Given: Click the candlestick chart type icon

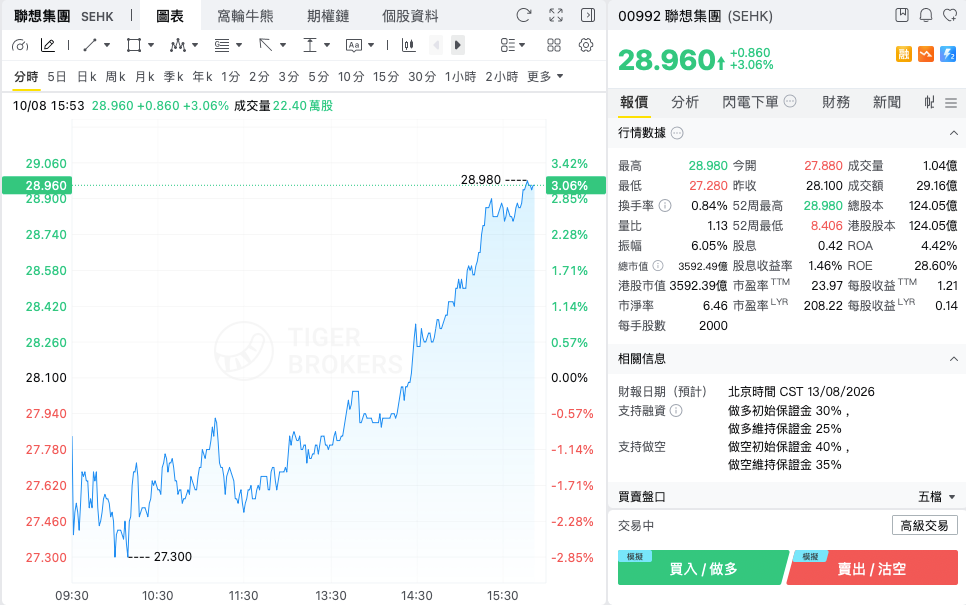Looking at the screenshot, I should click(x=408, y=45).
